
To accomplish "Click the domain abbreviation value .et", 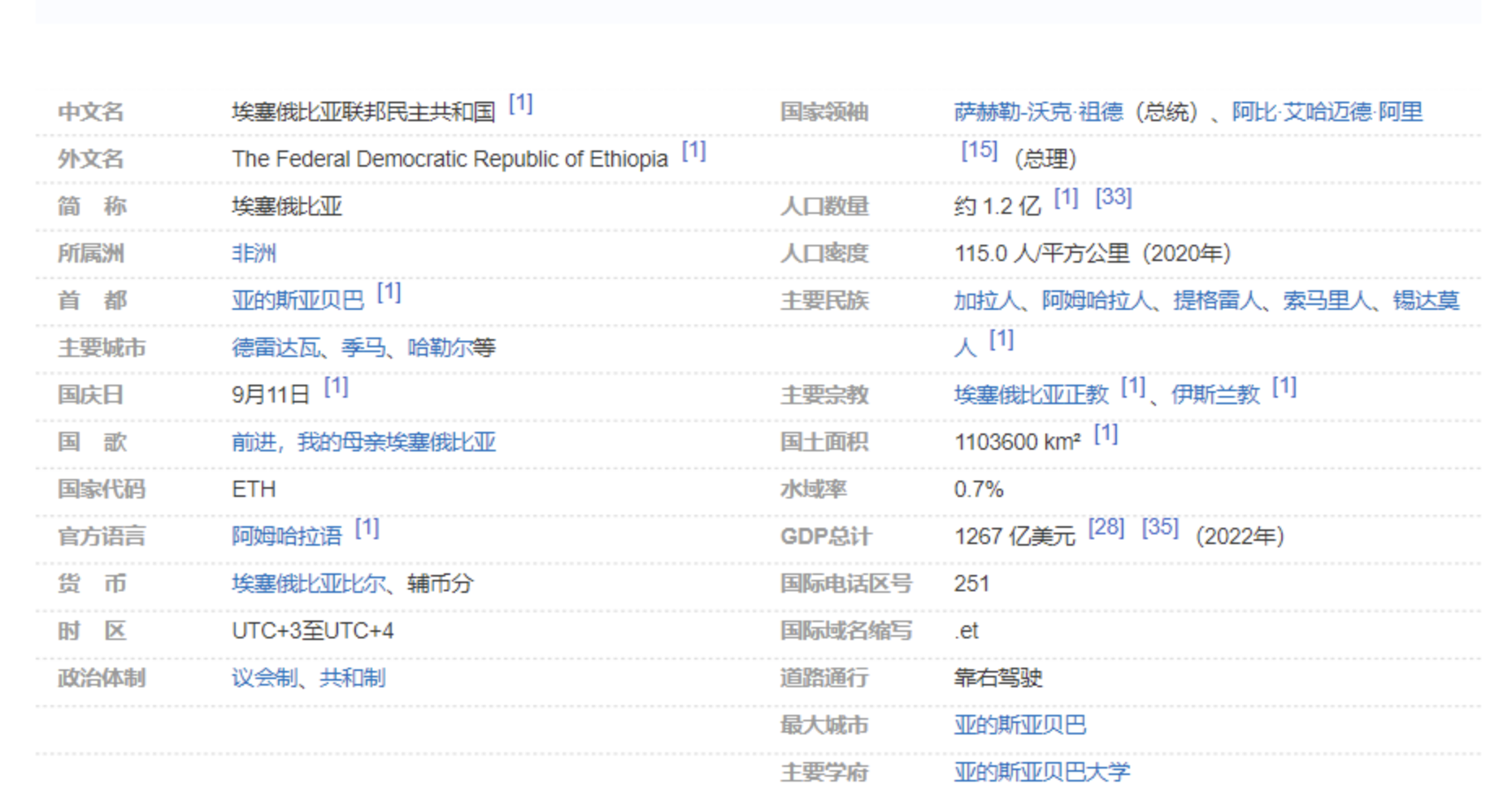I will point(967,631).
